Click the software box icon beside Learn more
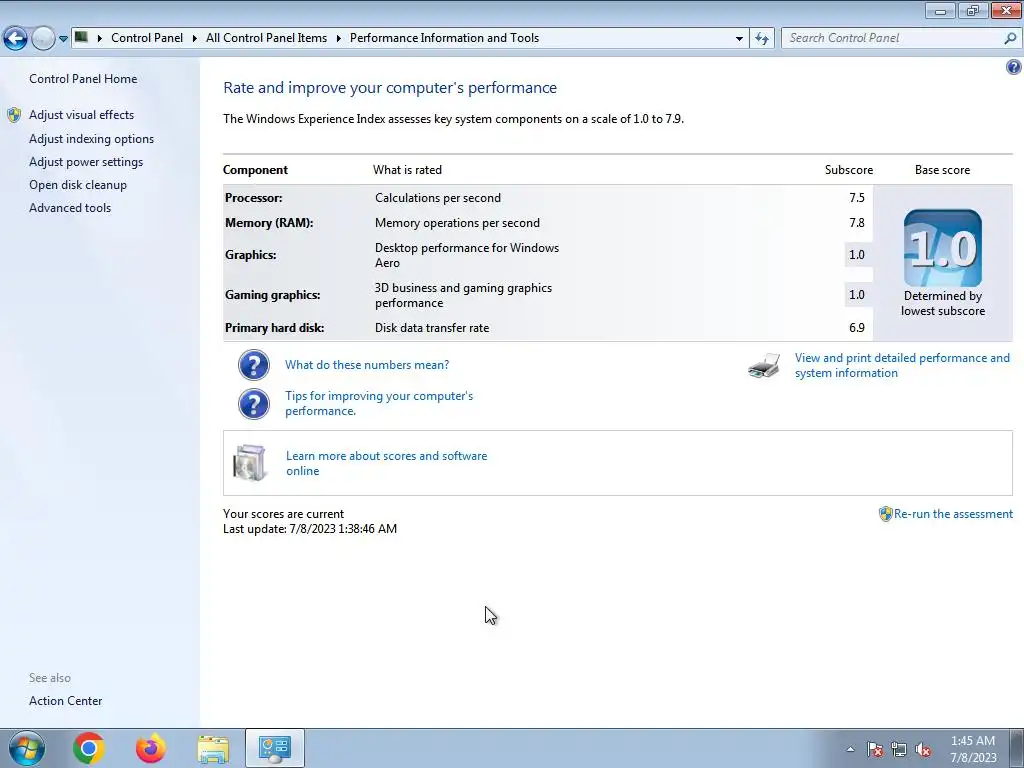This screenshot has height=768, width=1024. (249, 462)
